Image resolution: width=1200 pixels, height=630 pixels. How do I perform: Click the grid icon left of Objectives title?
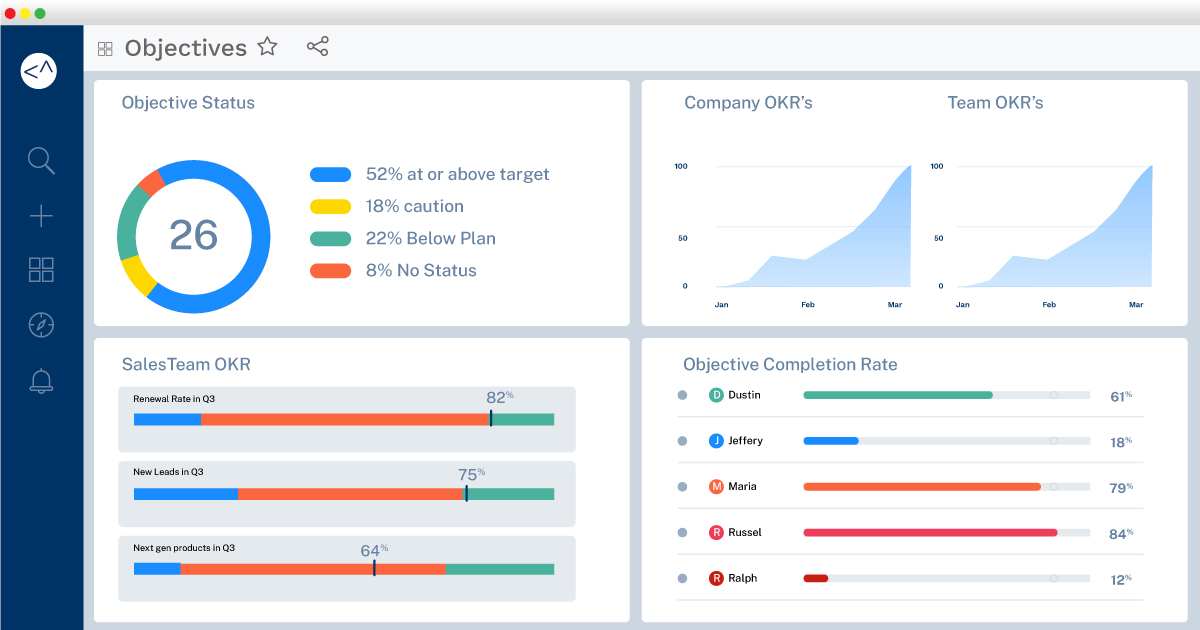pos(105,49)
